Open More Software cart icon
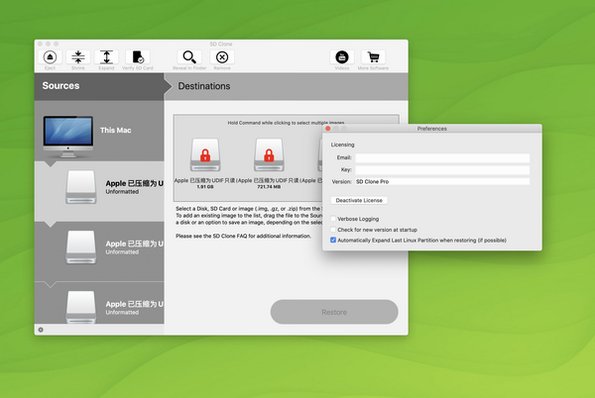Image resolution: width=595 pixels, height=398 pixels. 373,57
